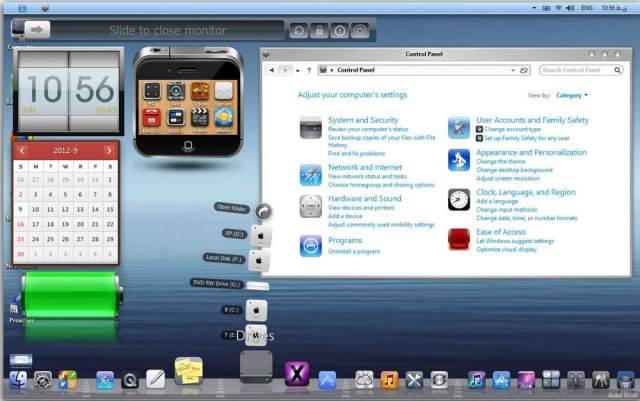Image resolution: width=640 pixels, height=401 pixels.
Task: Expand the address bar history dropdown arrow
Action: coord(513,70)
